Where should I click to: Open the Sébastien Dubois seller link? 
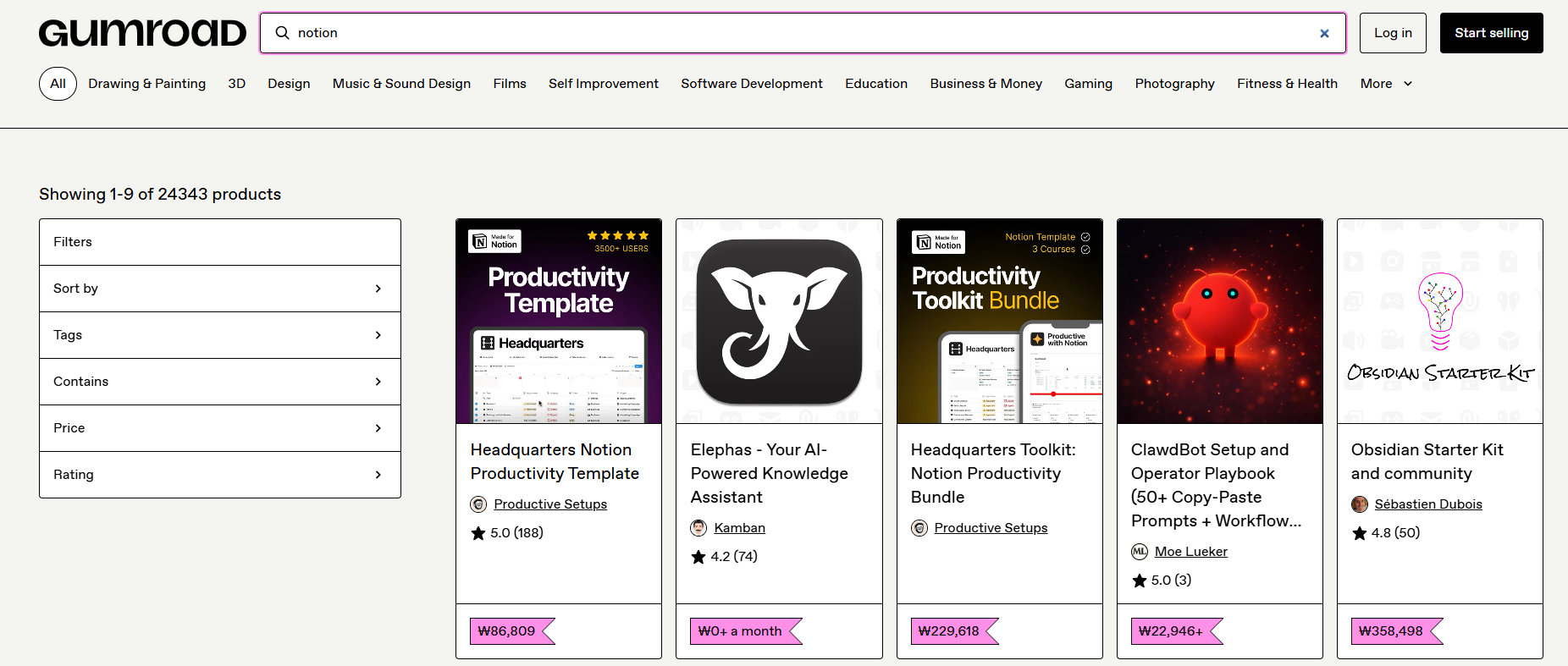[1428, 504]
